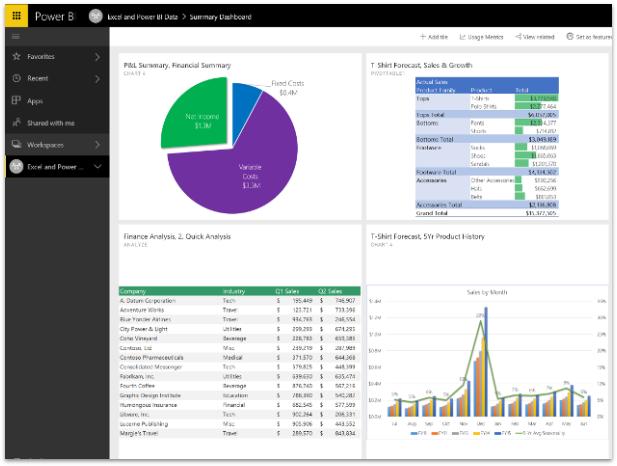Open the Finance Analysis Quick Analysis tile
This screenshot has width=617, height=466.
240,341
